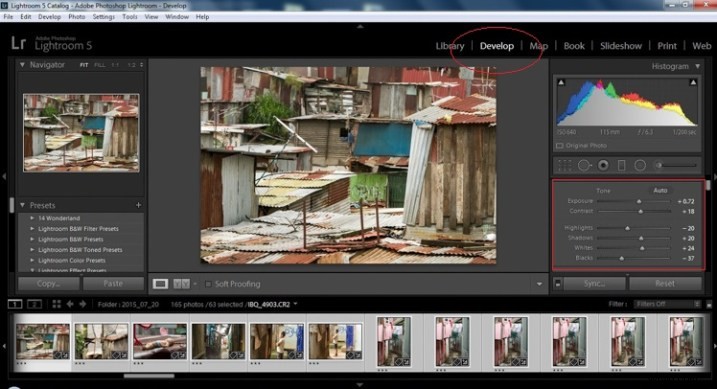This screenshot has width=717, height=389.
Task: Open the Slideshow module
Action: click(x=621, y=46)
